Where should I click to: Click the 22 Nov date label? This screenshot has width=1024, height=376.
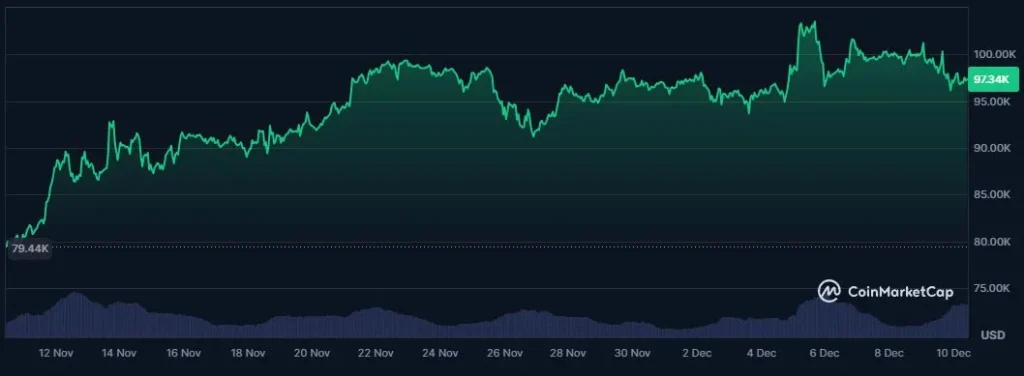click(376, 353)
